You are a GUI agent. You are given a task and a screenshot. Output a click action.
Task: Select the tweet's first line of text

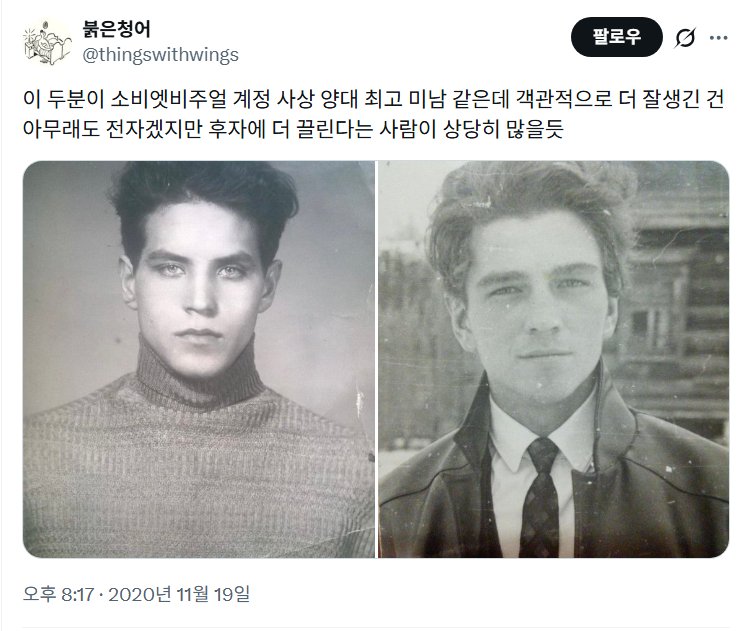click(374, 100)
